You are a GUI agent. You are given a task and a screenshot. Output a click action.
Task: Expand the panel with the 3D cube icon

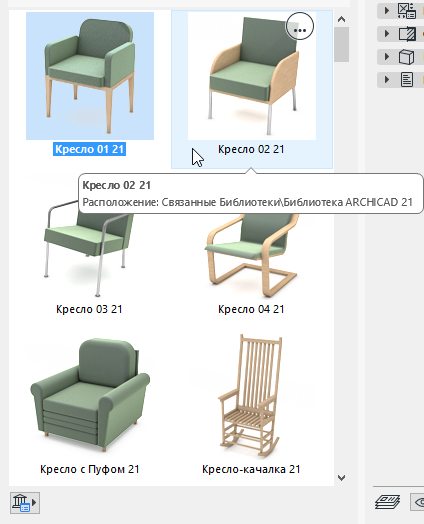(387, 57)
